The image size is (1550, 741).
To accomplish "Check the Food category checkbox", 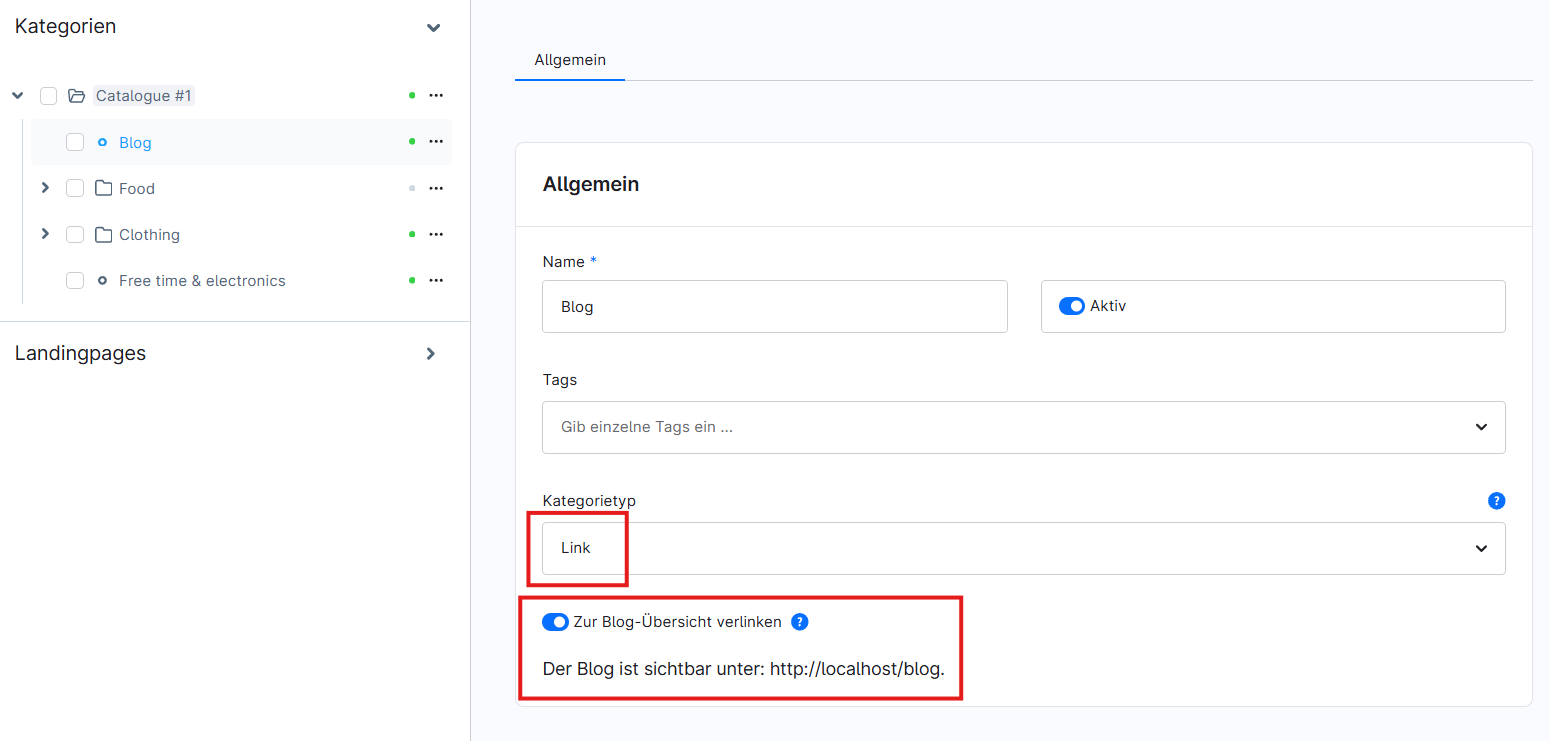I will point(75,188).
